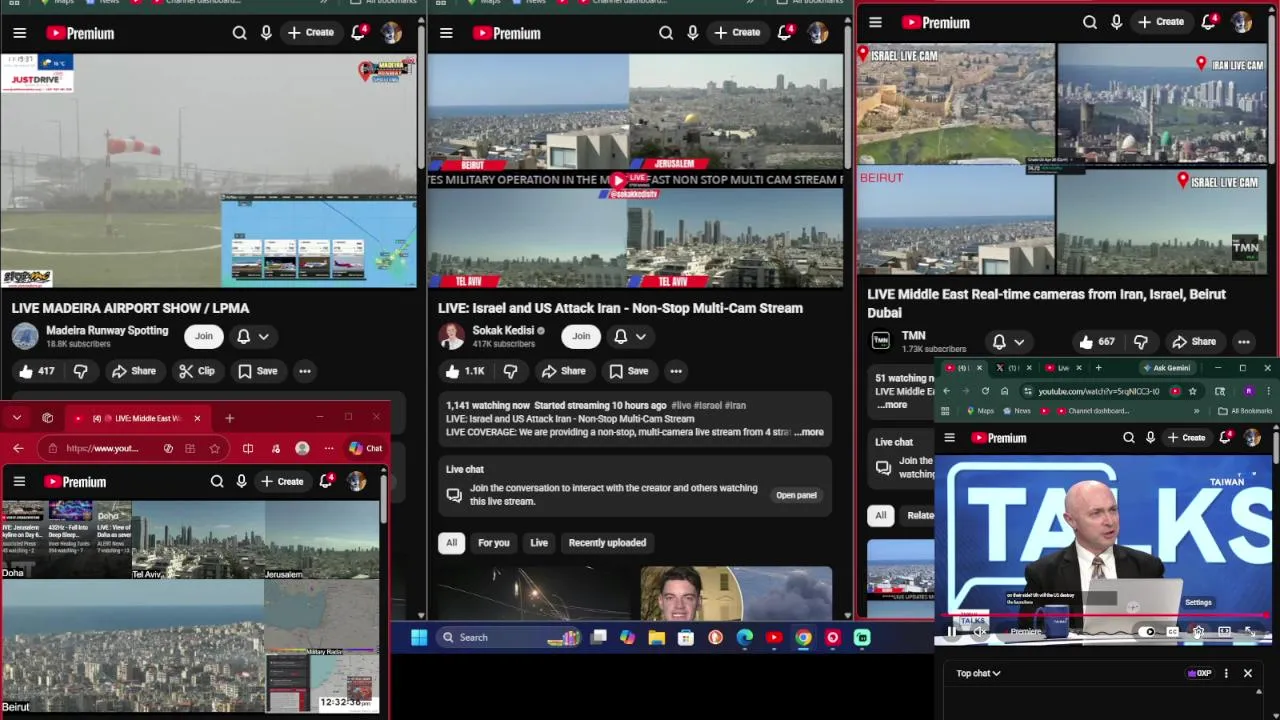
Task: Seek on the Taiwan Talks progress bar
Action: (x=1103, y=617)
